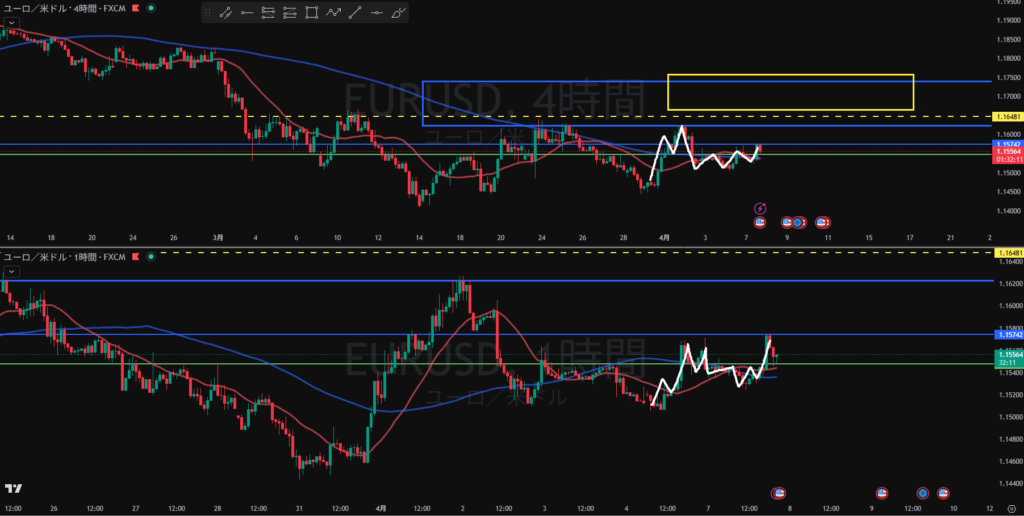Click the blue 1.15742 price label on upper chart

click(1006, 145)
